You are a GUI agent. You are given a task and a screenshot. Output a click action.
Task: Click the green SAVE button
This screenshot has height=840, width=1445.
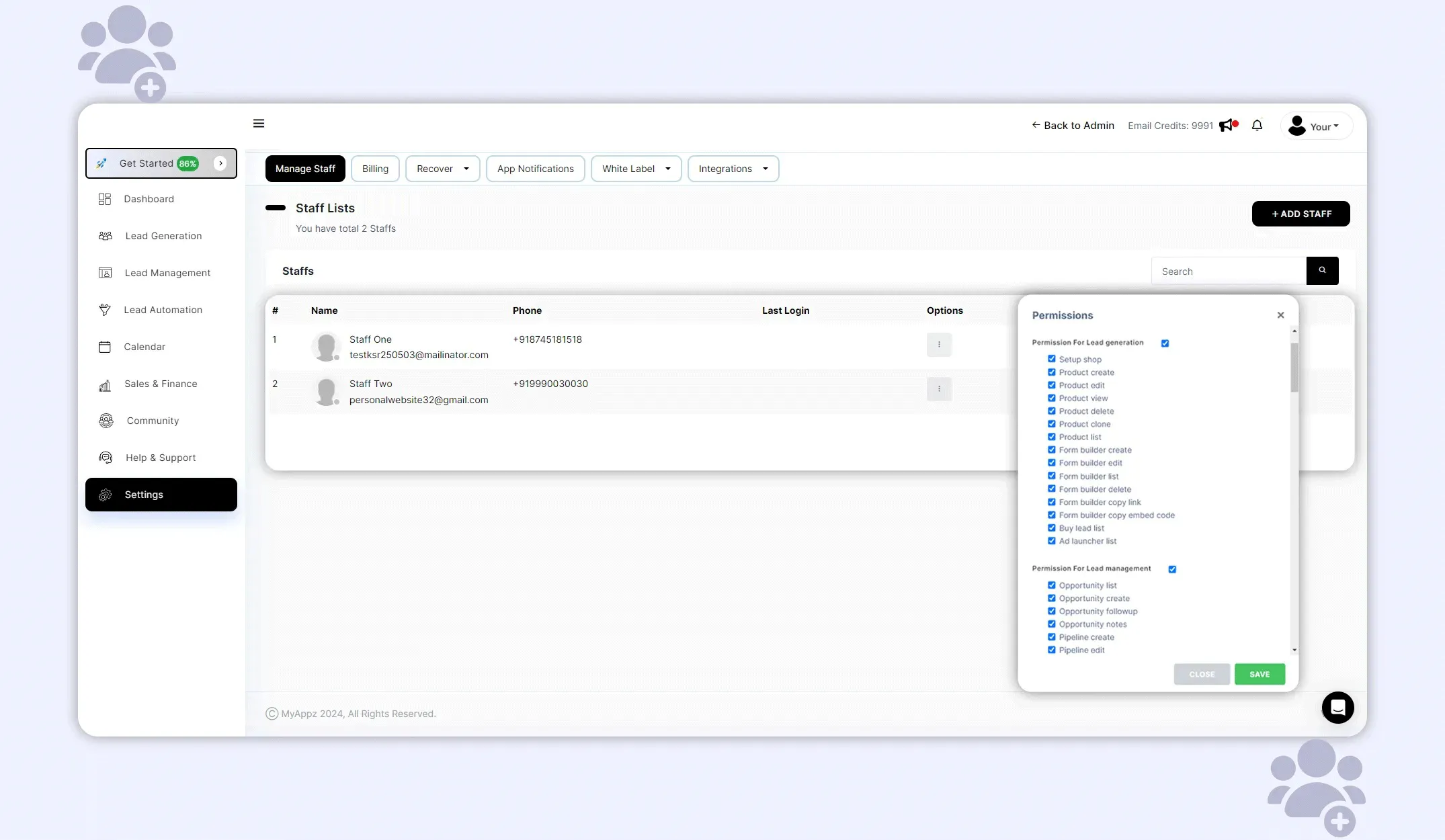(x=1260, y=674)
